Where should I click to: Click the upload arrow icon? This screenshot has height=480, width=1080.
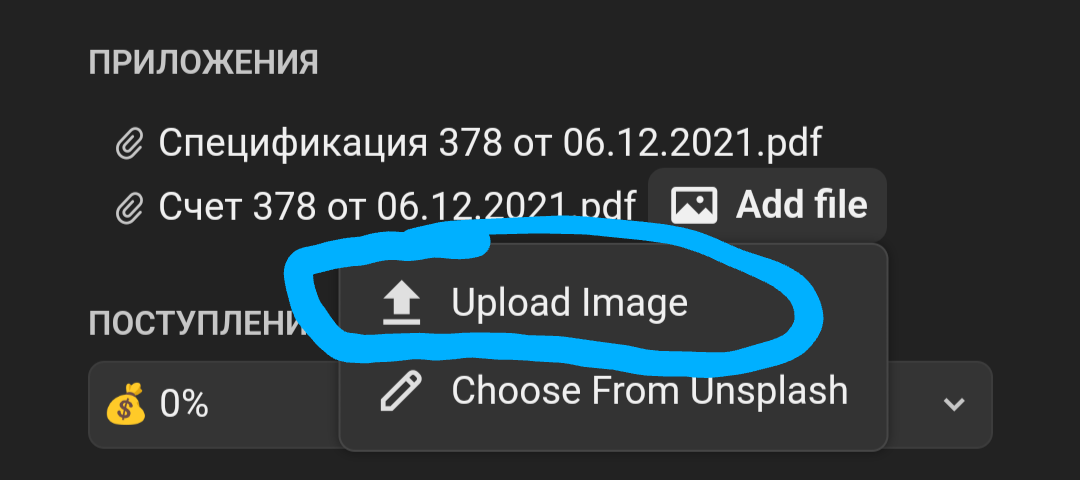pyautogui.click(x=401, y=303)
